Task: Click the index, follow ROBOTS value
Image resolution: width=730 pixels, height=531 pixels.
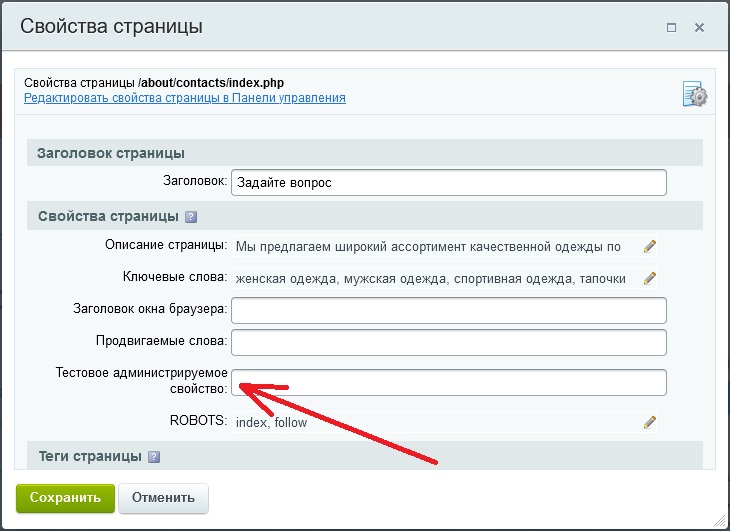Action: point(271,423)
